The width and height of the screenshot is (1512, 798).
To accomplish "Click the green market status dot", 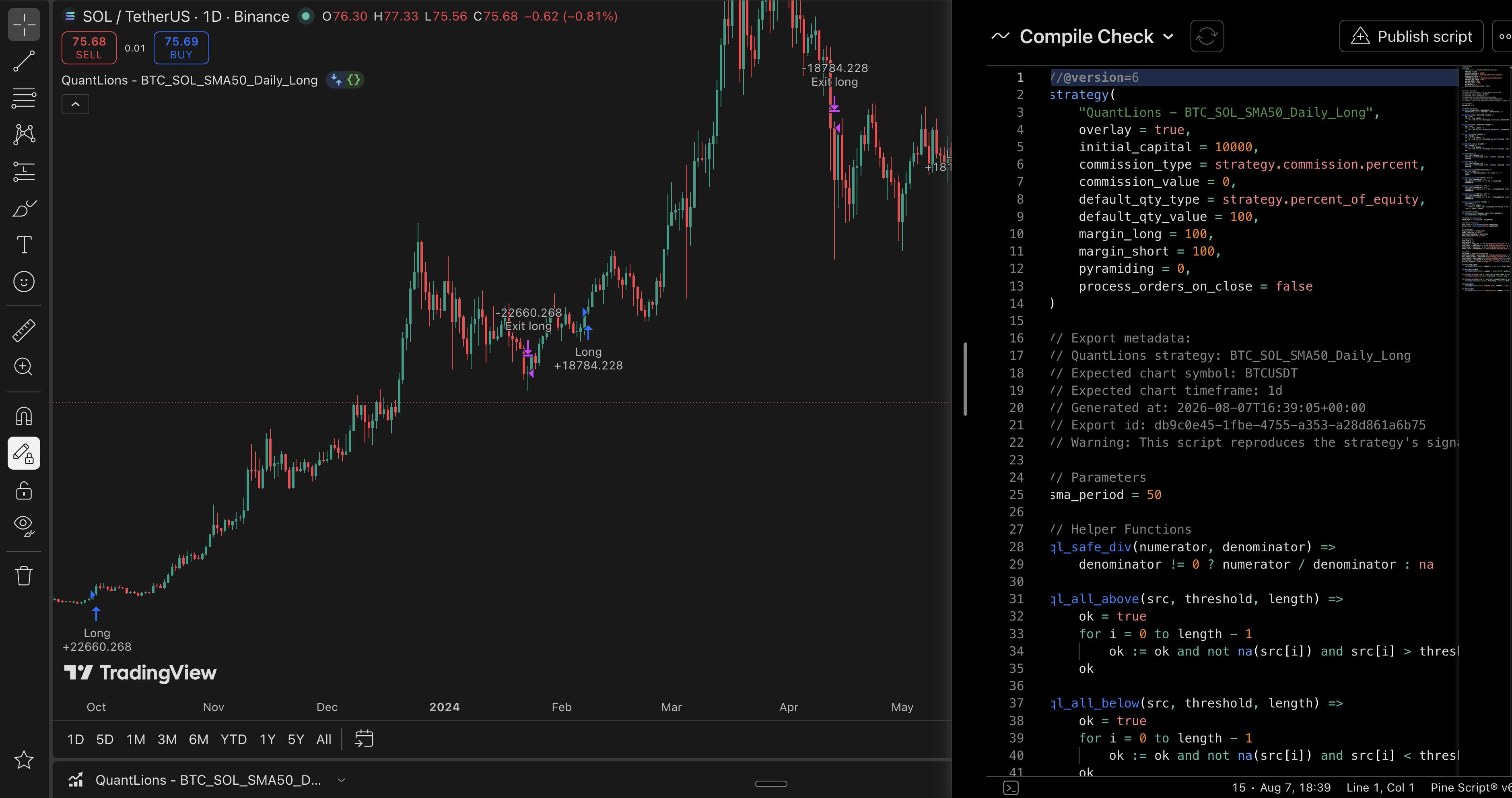I will (x=305, y=16).
